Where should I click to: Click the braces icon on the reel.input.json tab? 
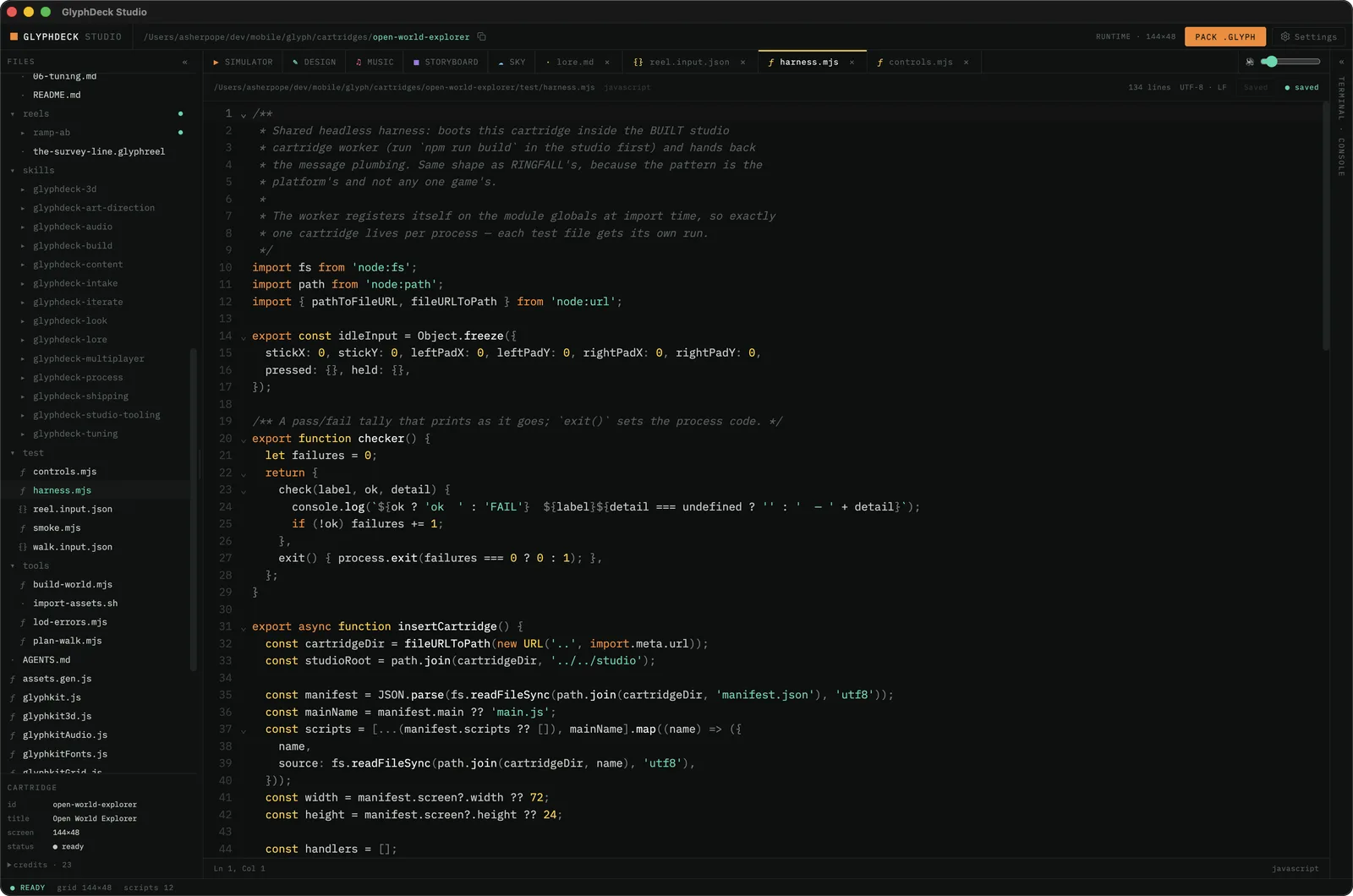click(638, 62)
